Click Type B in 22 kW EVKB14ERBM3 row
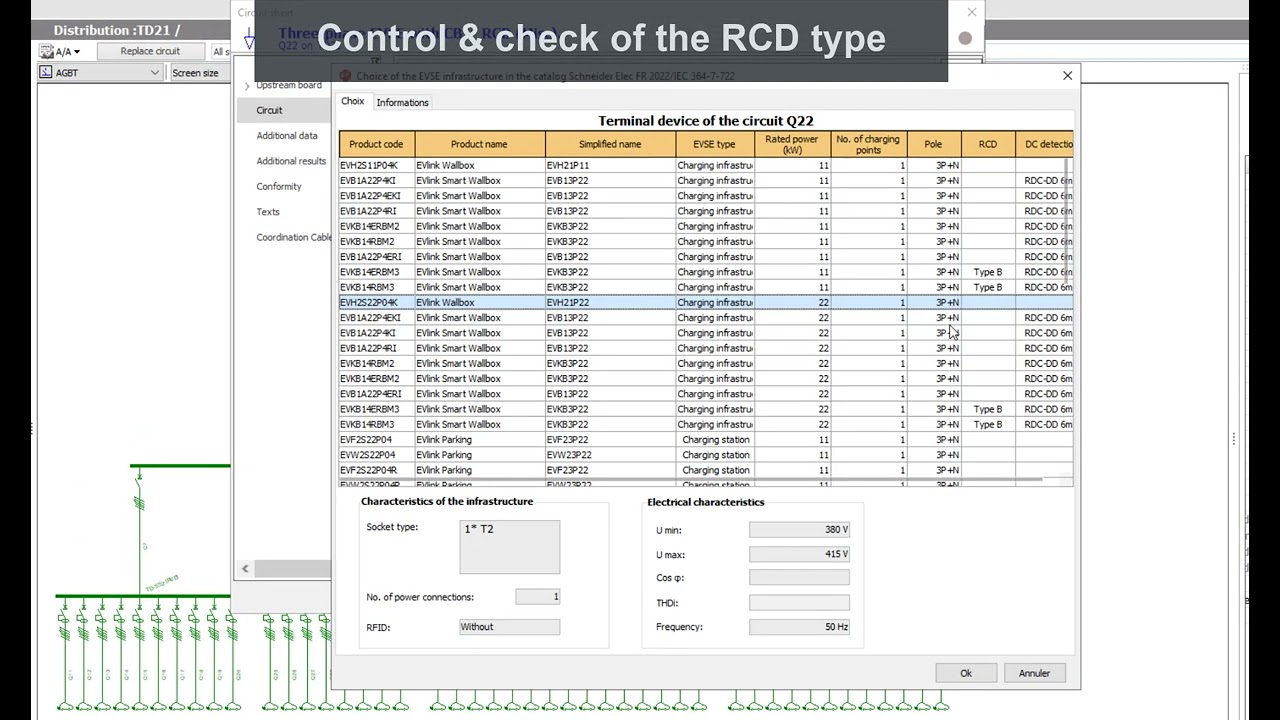The width and height of the screenshot is (1280, 720). pos(987,409)
